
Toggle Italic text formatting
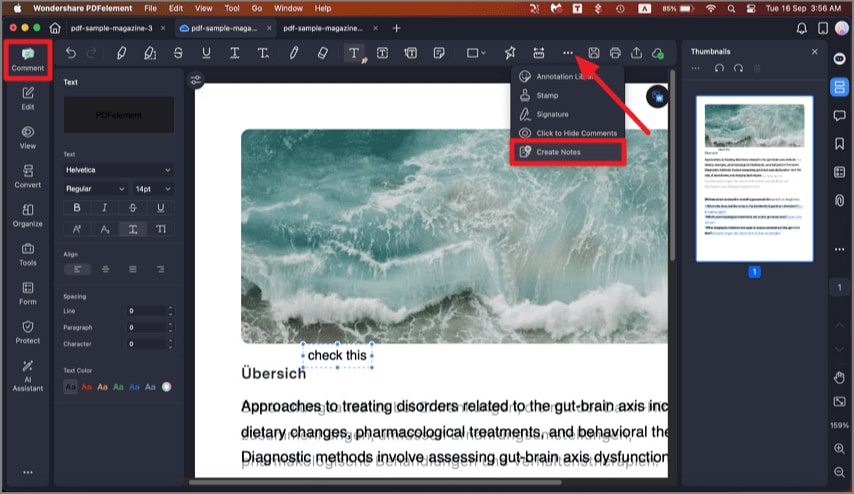pos(105,208)
